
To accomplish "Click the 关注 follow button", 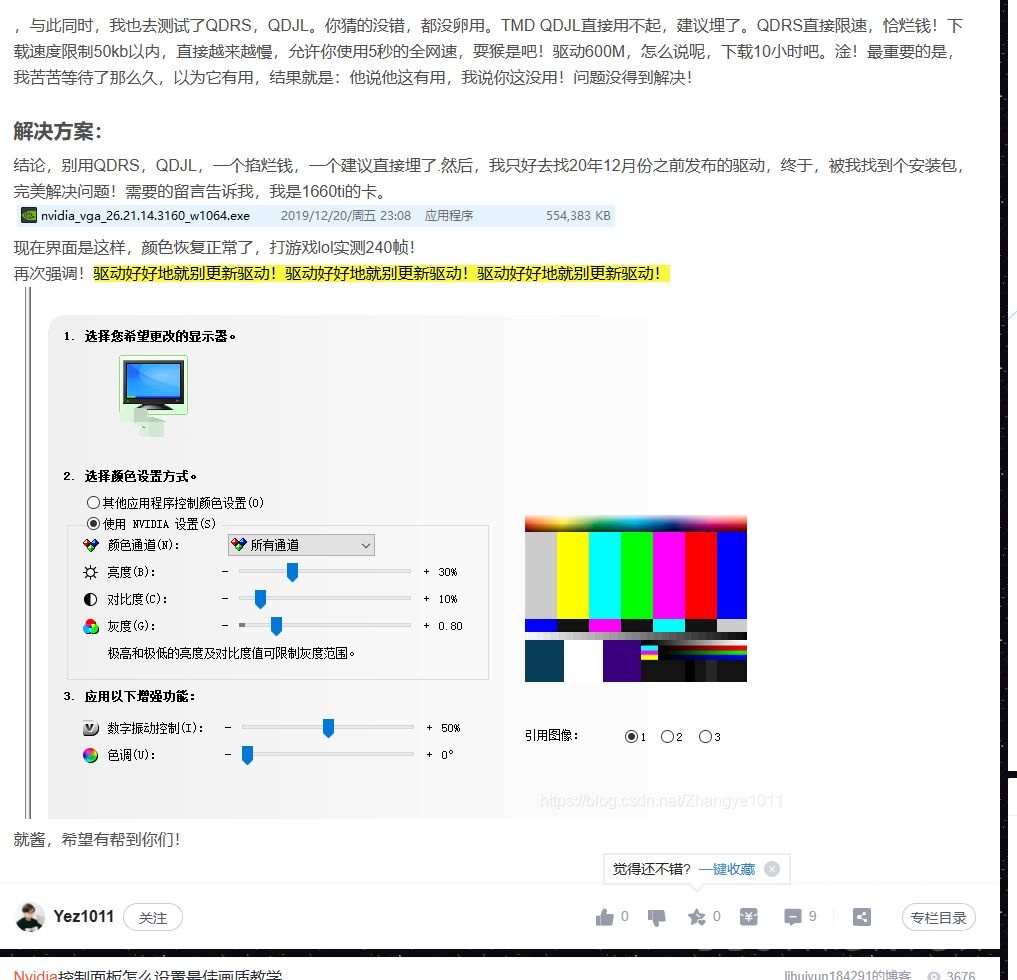I will point(153,917).
